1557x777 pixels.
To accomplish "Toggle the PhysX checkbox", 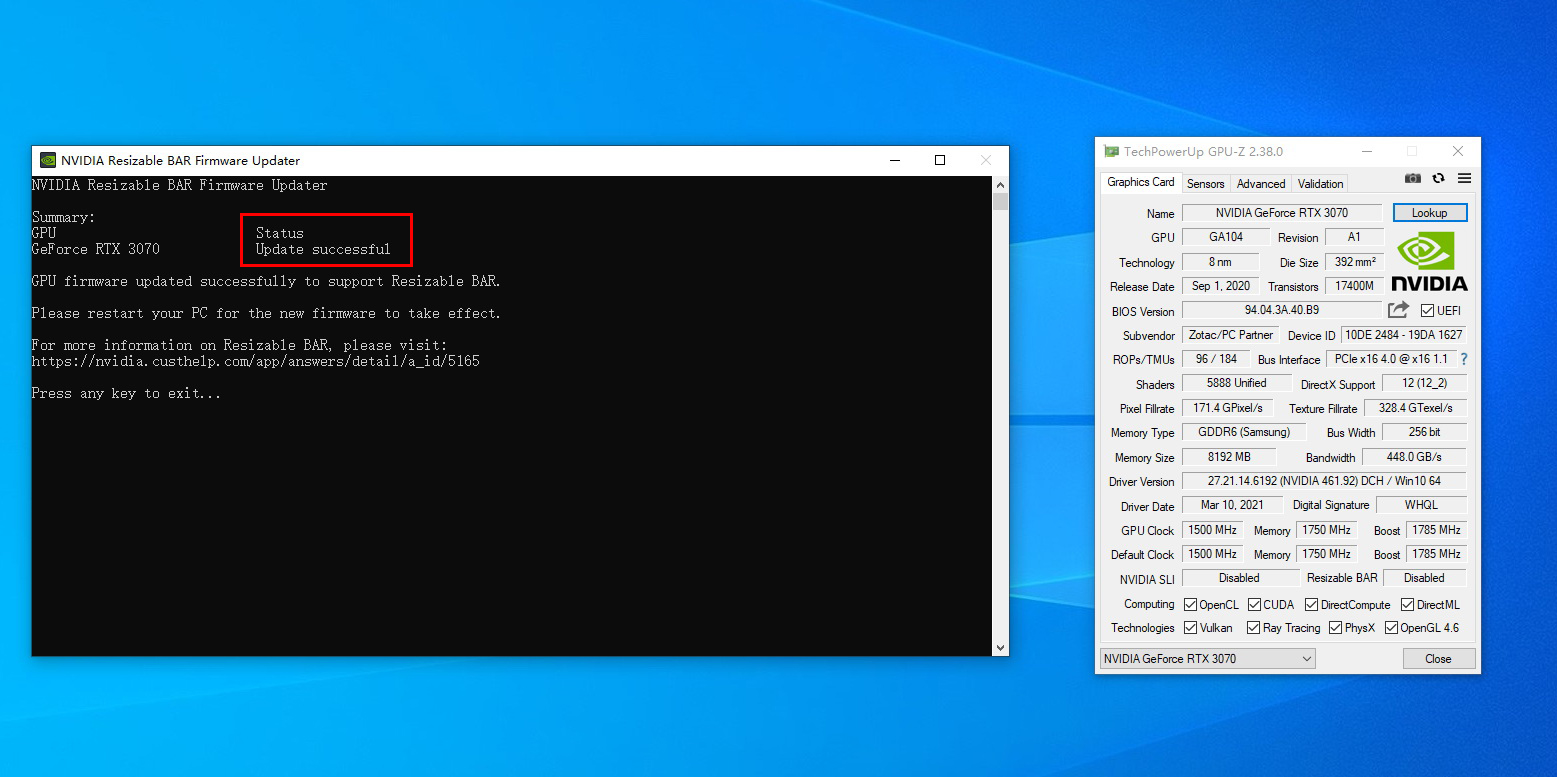I will tap(1335, 628).
